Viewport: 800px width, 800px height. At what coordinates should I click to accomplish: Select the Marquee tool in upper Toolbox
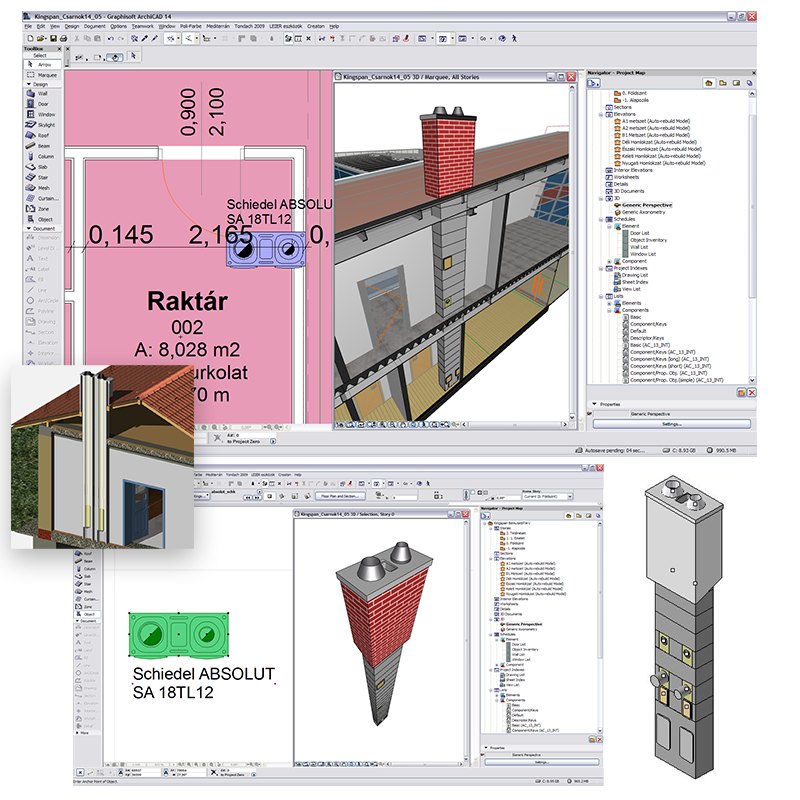[42, 75]
